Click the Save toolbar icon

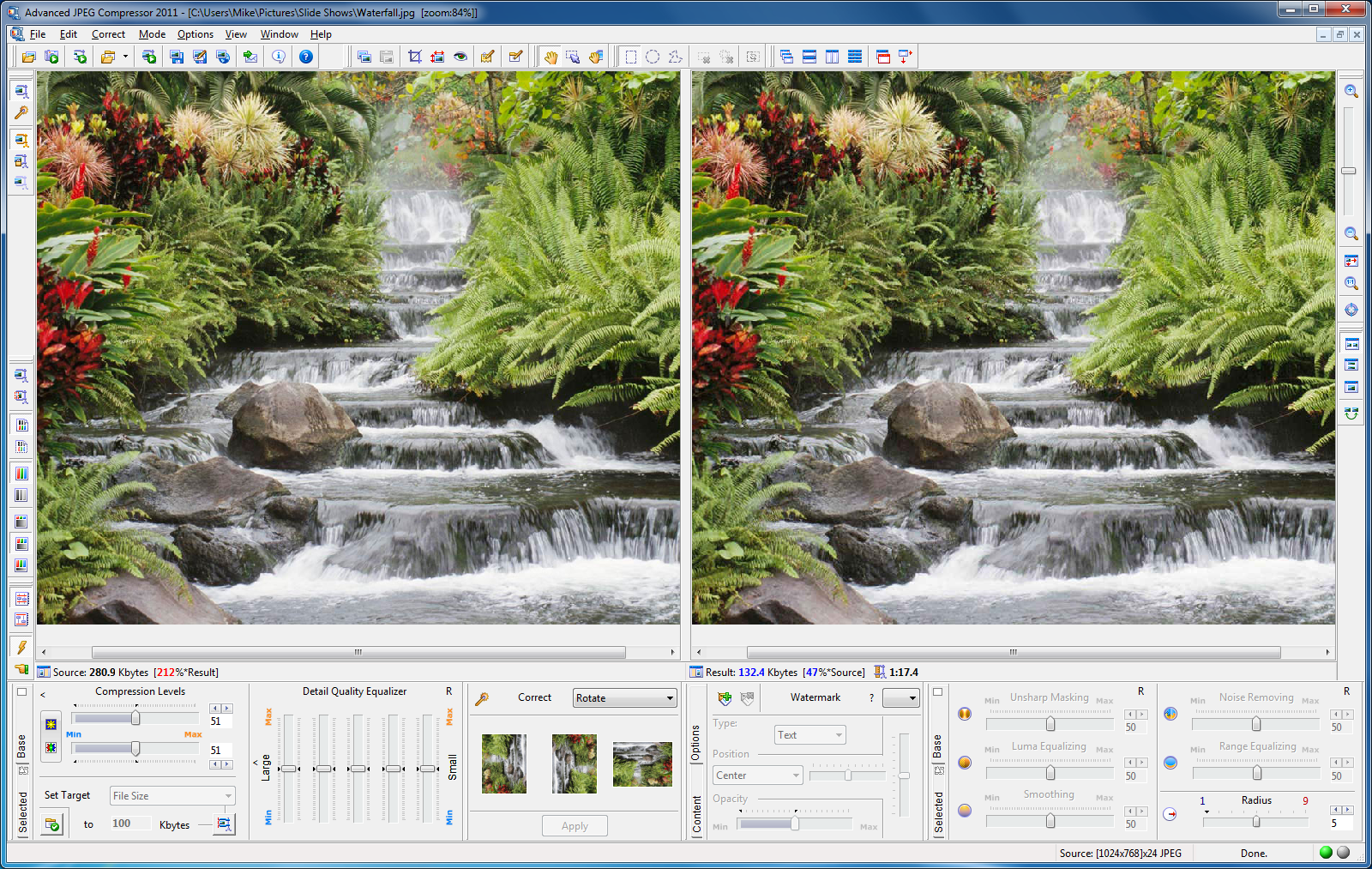177,57
